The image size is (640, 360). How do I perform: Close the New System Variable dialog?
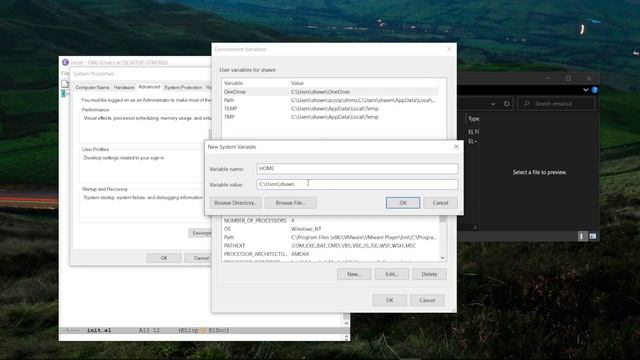(456, 147)
